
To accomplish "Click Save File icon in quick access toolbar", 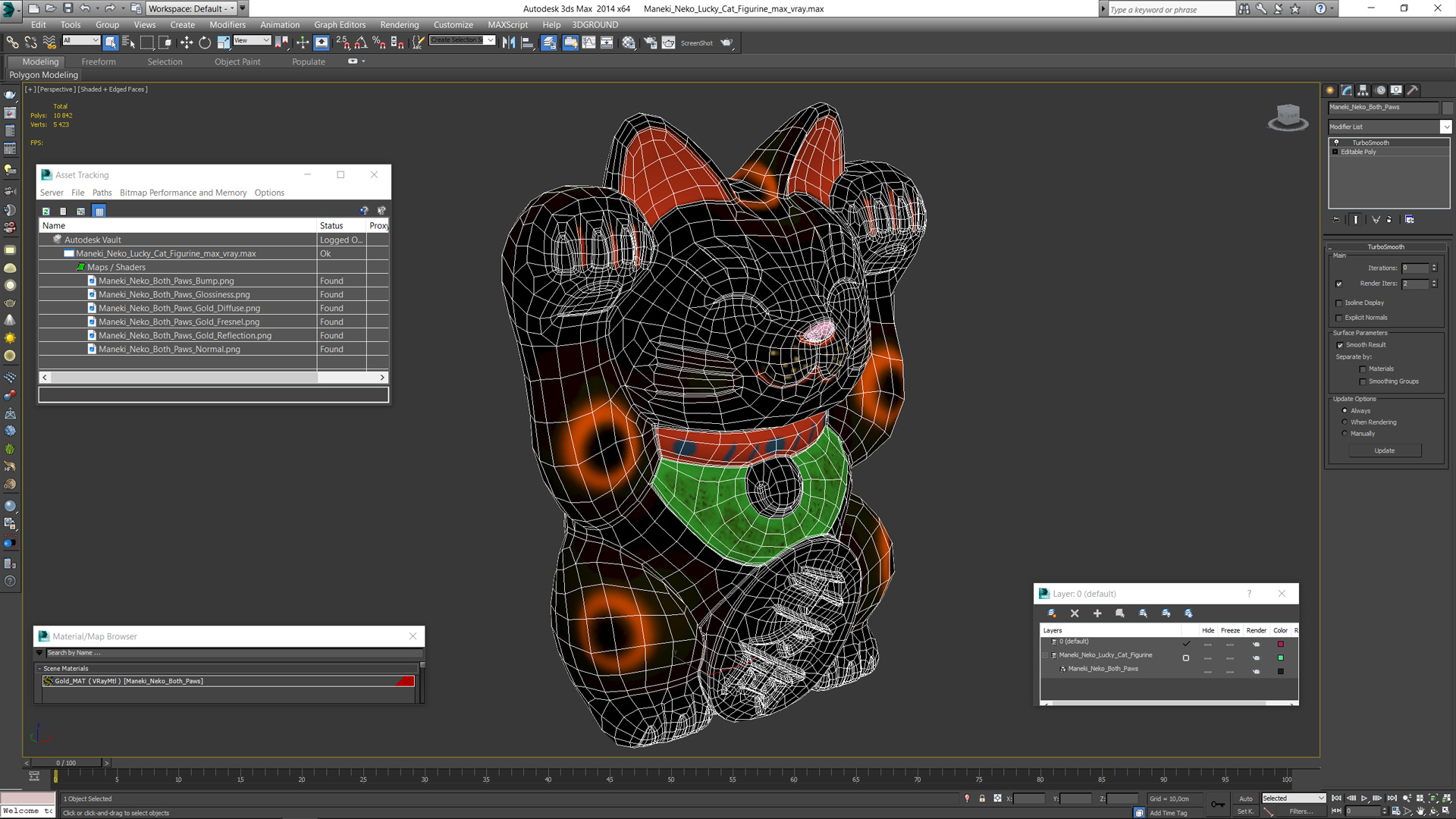I will [67, 8].
